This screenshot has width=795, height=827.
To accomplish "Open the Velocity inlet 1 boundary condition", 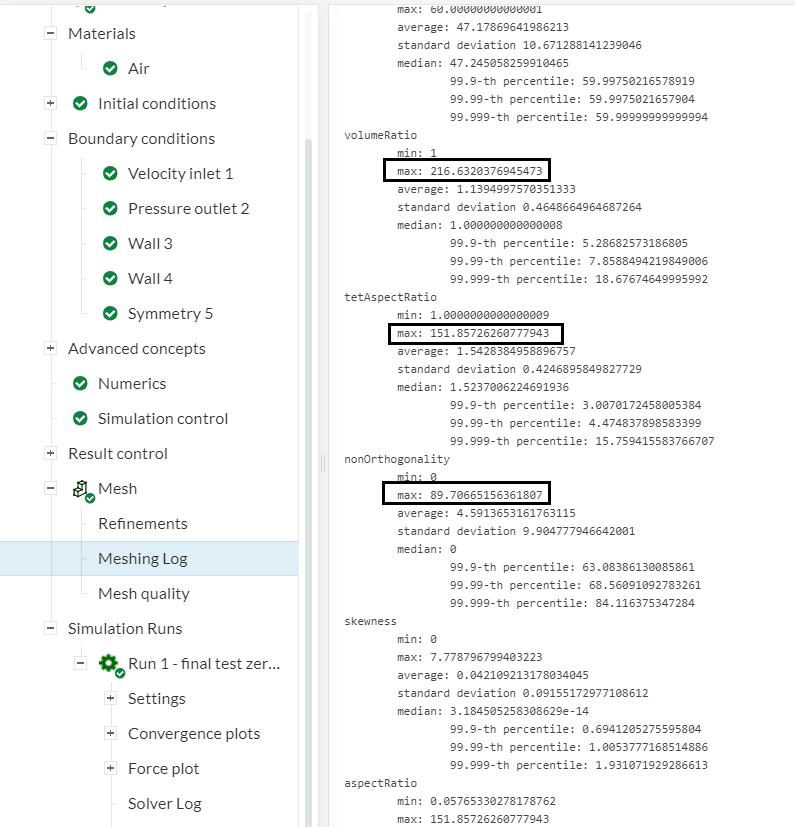I will [x=180, y=174].
